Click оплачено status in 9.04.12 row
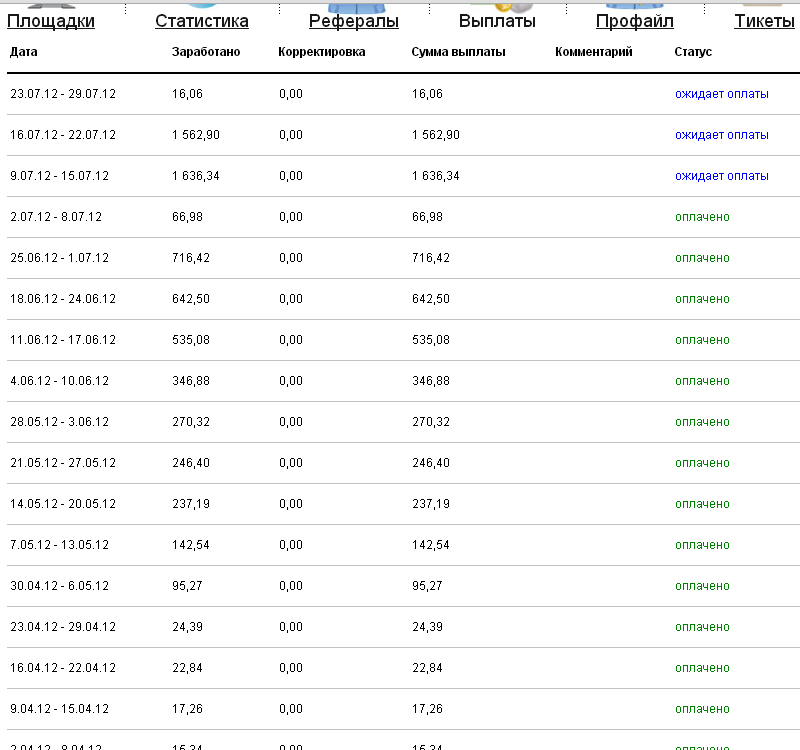800x750 pixels. click(x=703, y=709)
